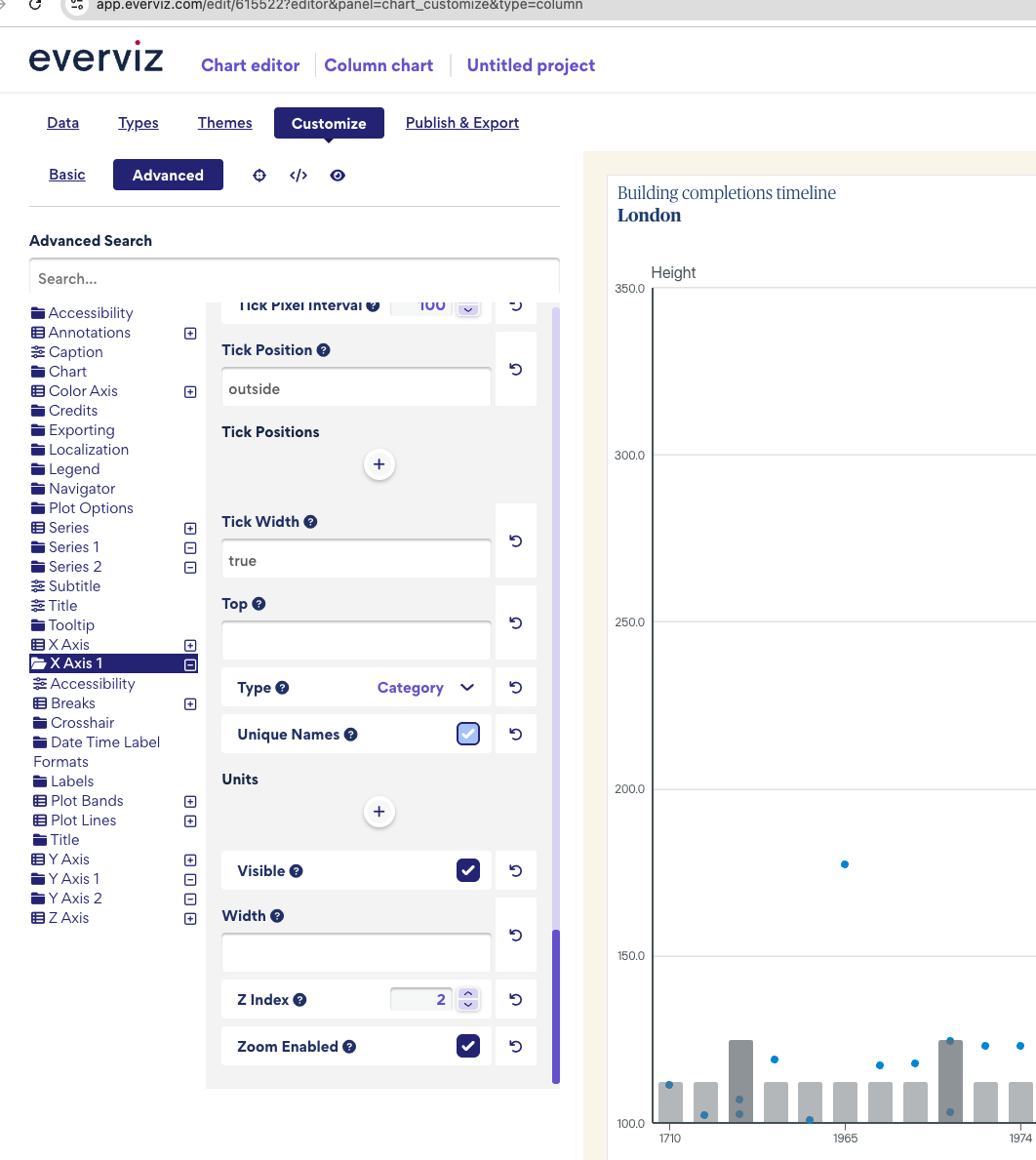This screenshot has height=1160, width=1036.
Task: Click the eye preview icon
Action: point(338,176)
